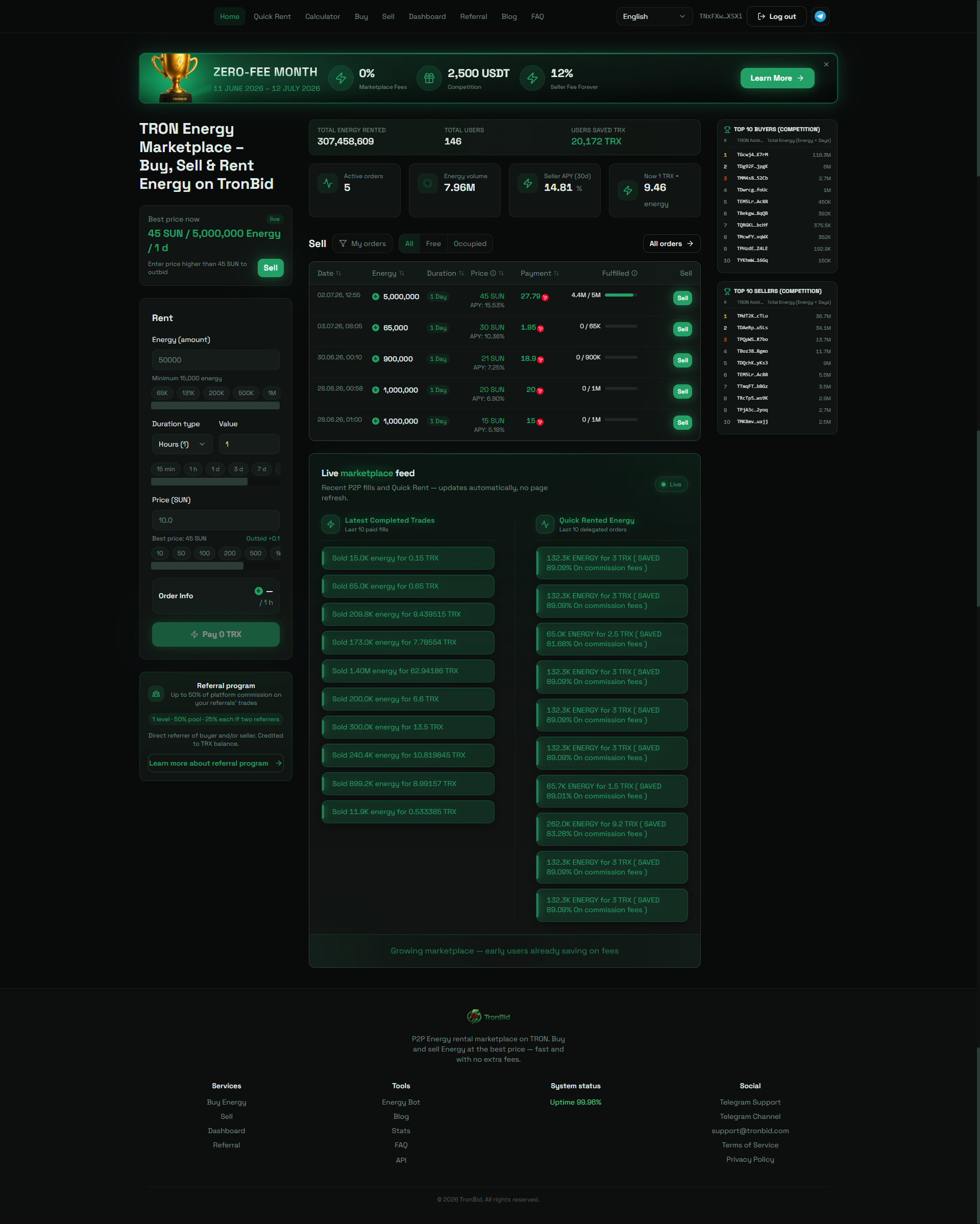
Task: Go to the Home tab
Action: click(229, 16)
